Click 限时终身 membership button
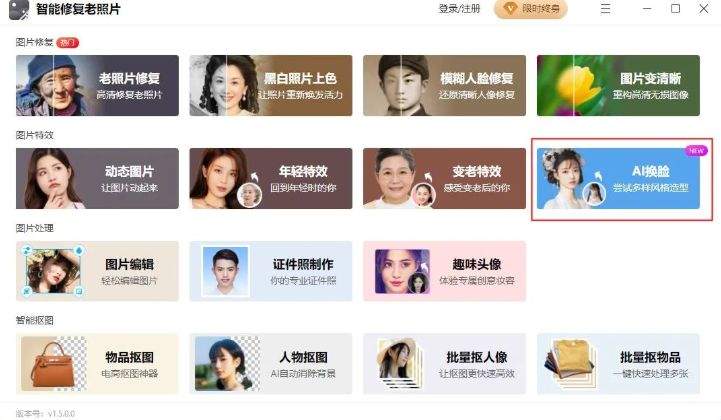 coord(531,9)
